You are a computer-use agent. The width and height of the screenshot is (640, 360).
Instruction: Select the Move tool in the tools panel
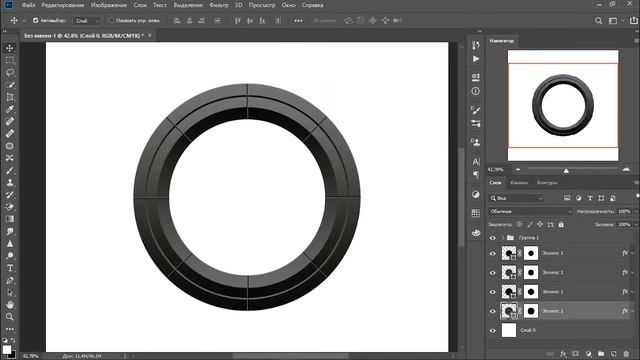(x=10, y=48)
